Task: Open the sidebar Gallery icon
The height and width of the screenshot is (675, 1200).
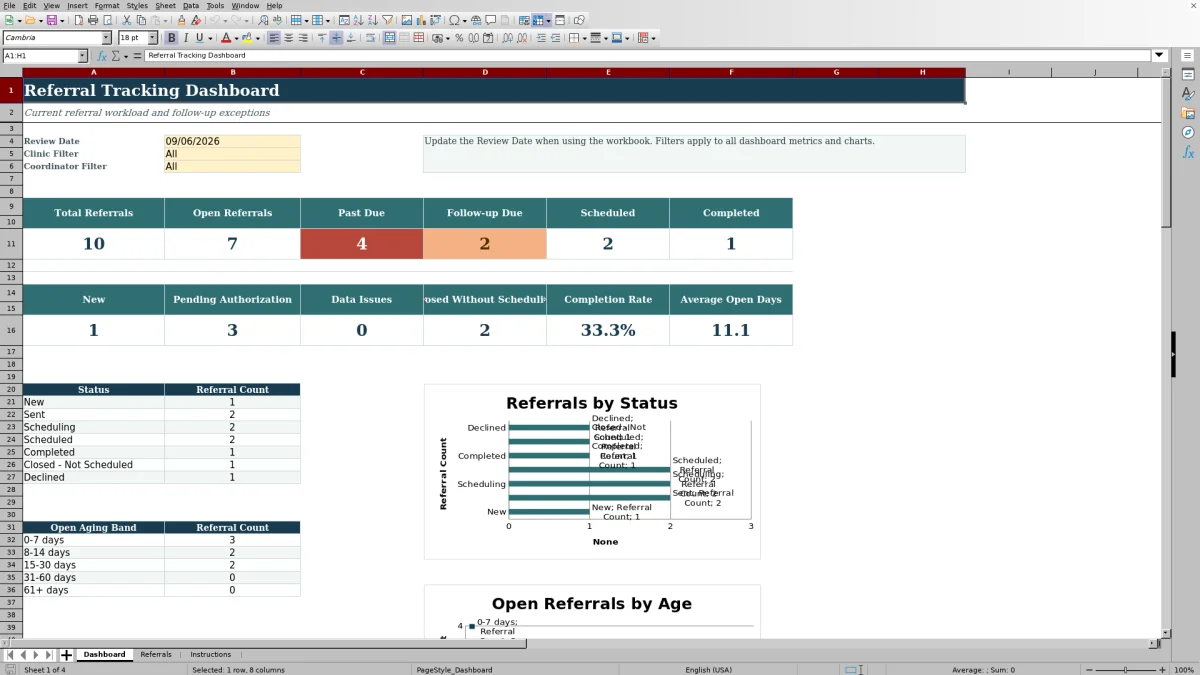Action: [x=1188, y=113]
